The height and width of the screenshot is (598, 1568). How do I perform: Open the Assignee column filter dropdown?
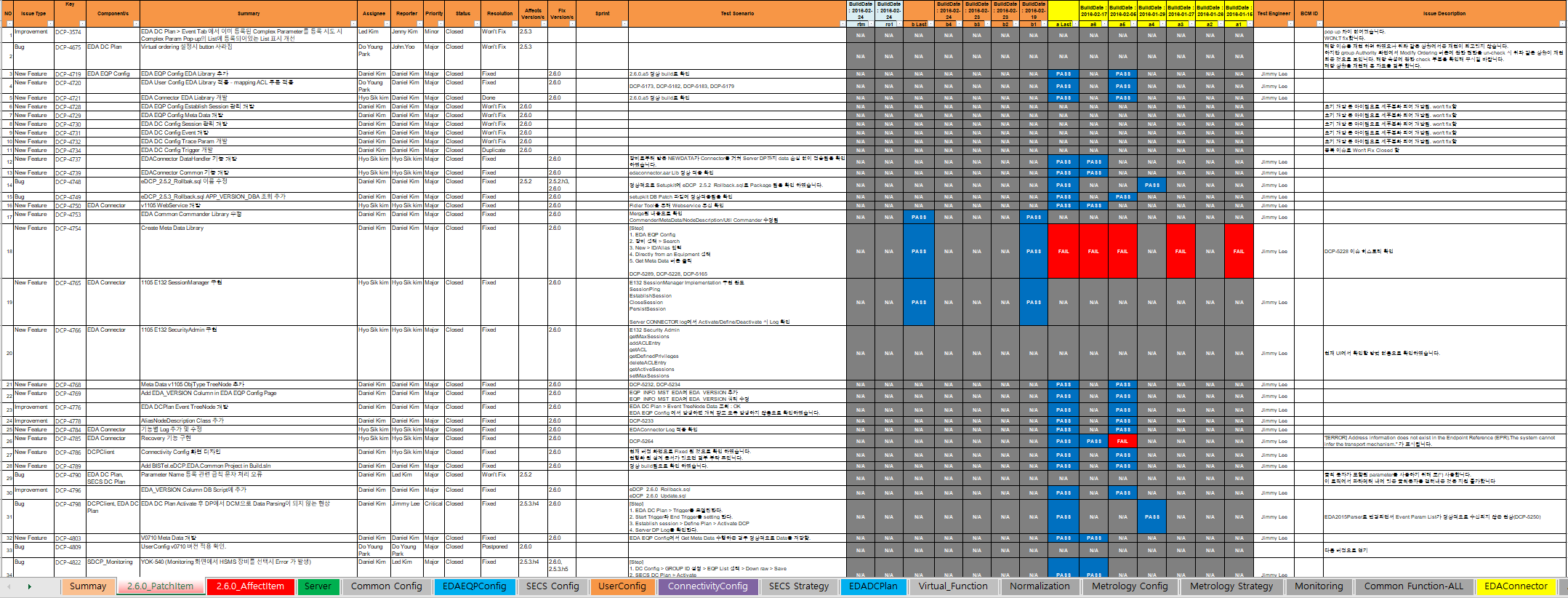[x=387, y=24]
